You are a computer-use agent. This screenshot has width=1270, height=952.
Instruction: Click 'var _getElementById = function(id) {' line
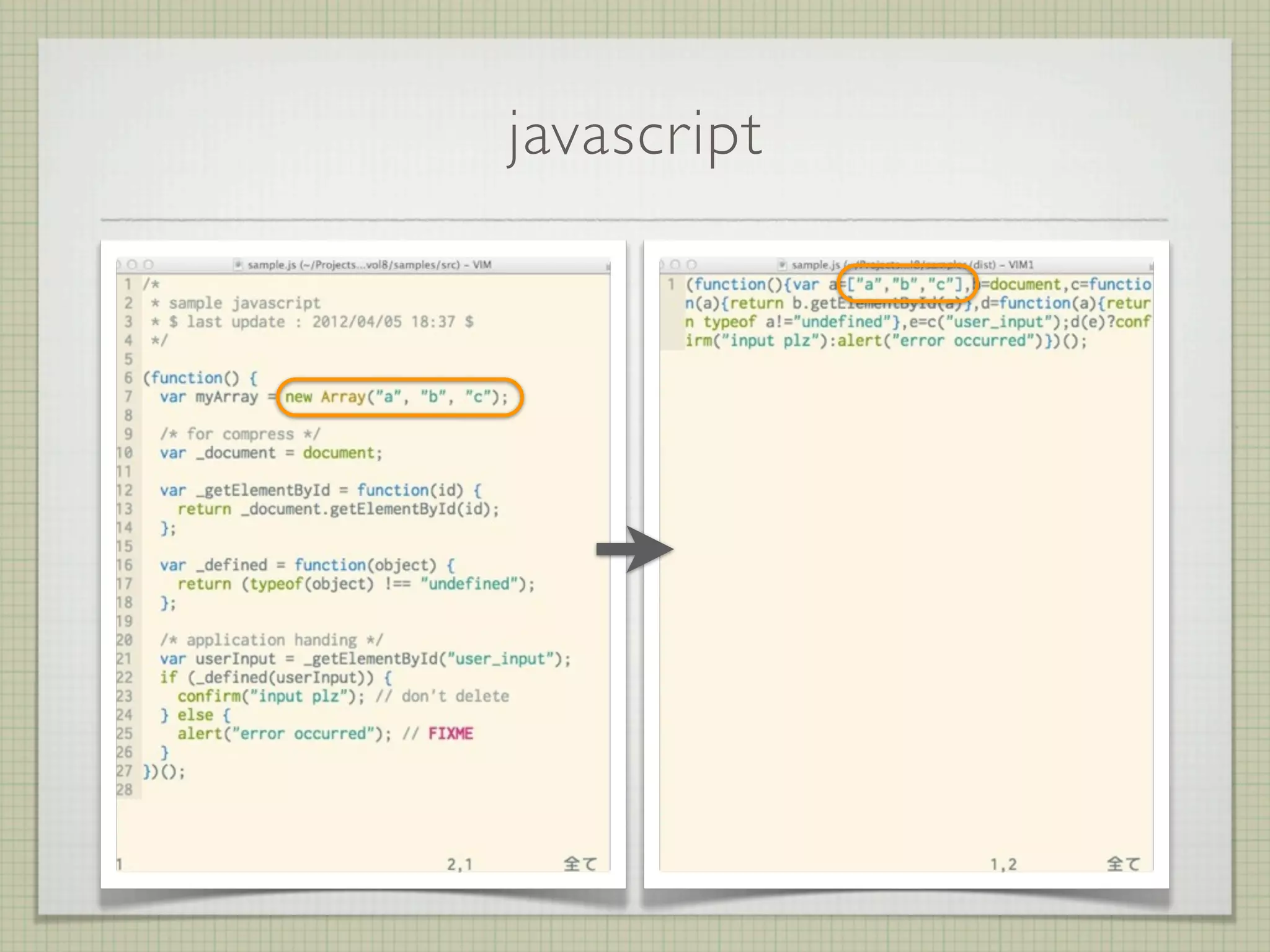(x=321, y=490)
